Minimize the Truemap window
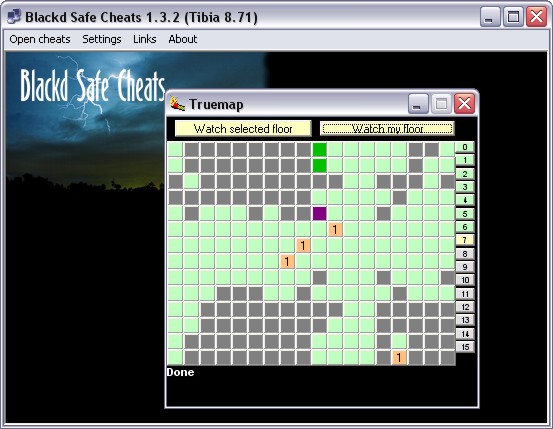 [418, 104]
